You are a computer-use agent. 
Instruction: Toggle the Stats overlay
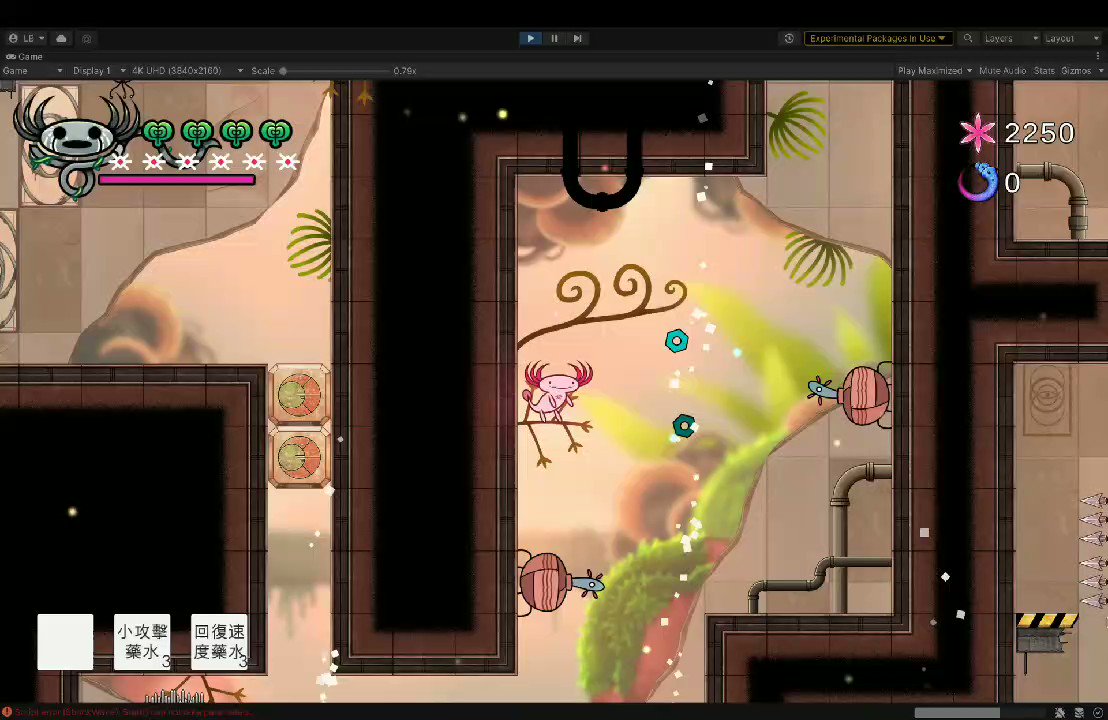[x=1044, y=71]
